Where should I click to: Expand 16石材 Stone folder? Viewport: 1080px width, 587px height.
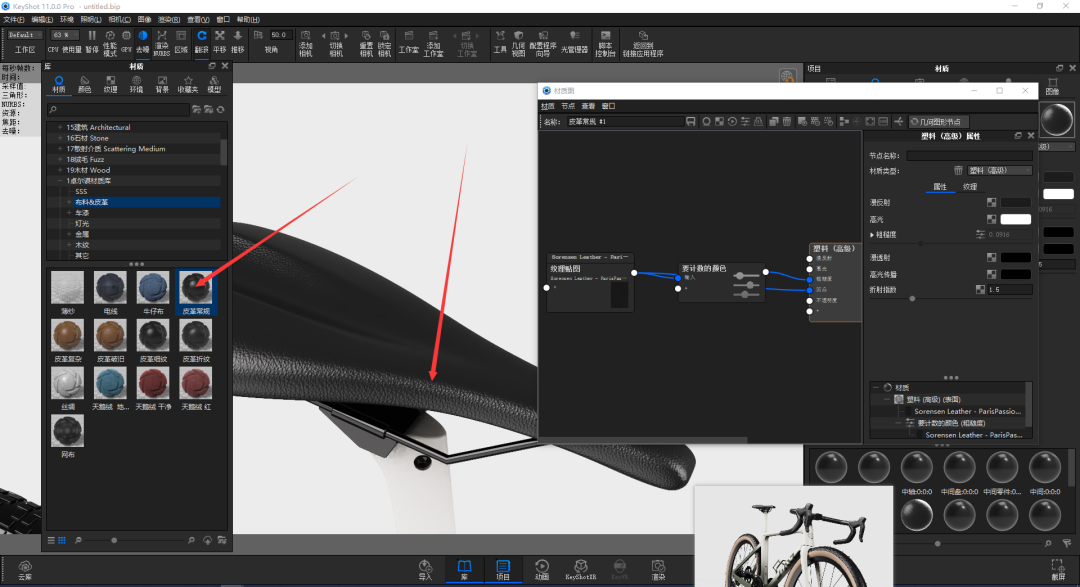pos(60,138)
